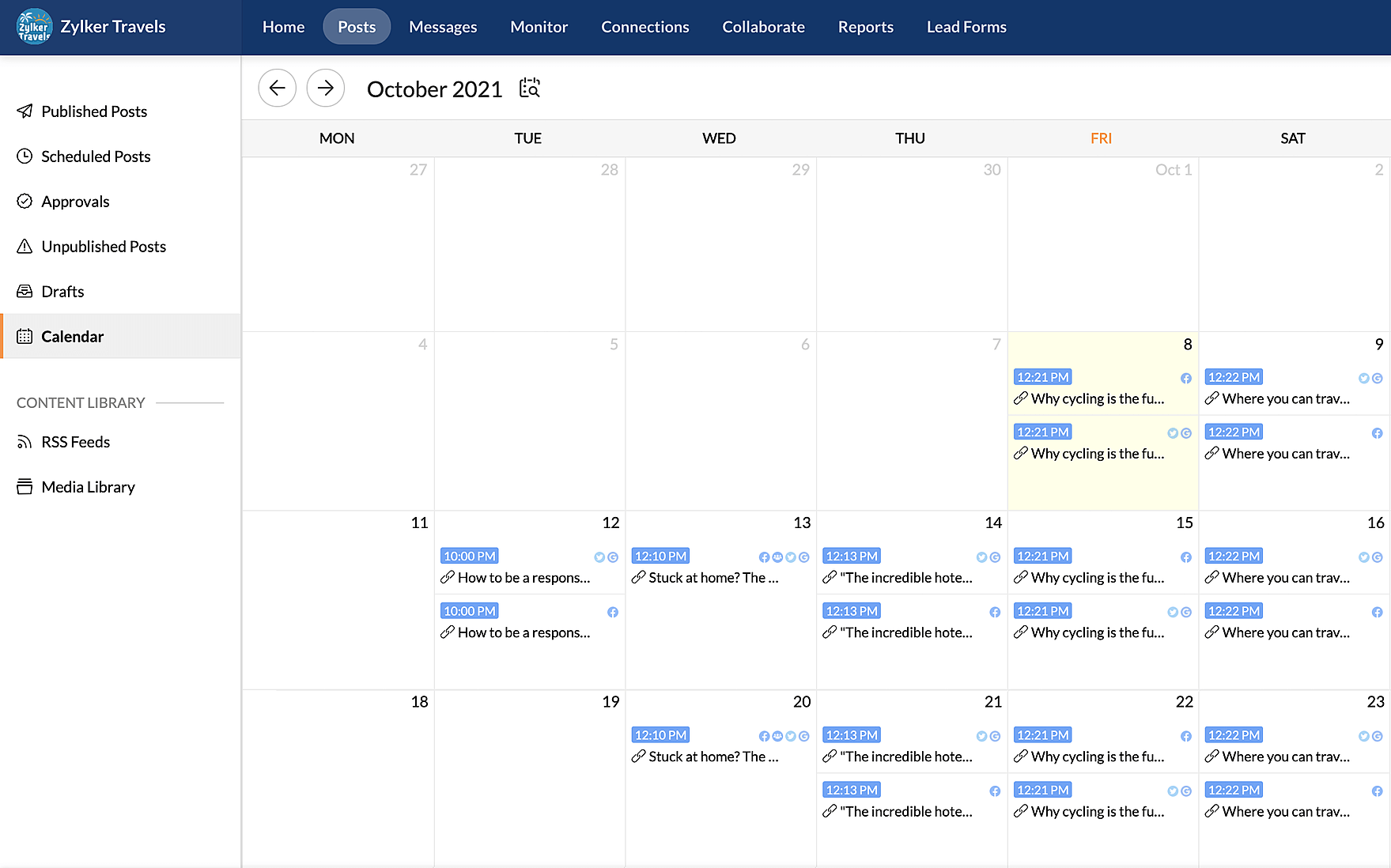Viewport: 1391px width, 868px height.
Task: Open the date search calendar icon
Action: click(530, 88)
